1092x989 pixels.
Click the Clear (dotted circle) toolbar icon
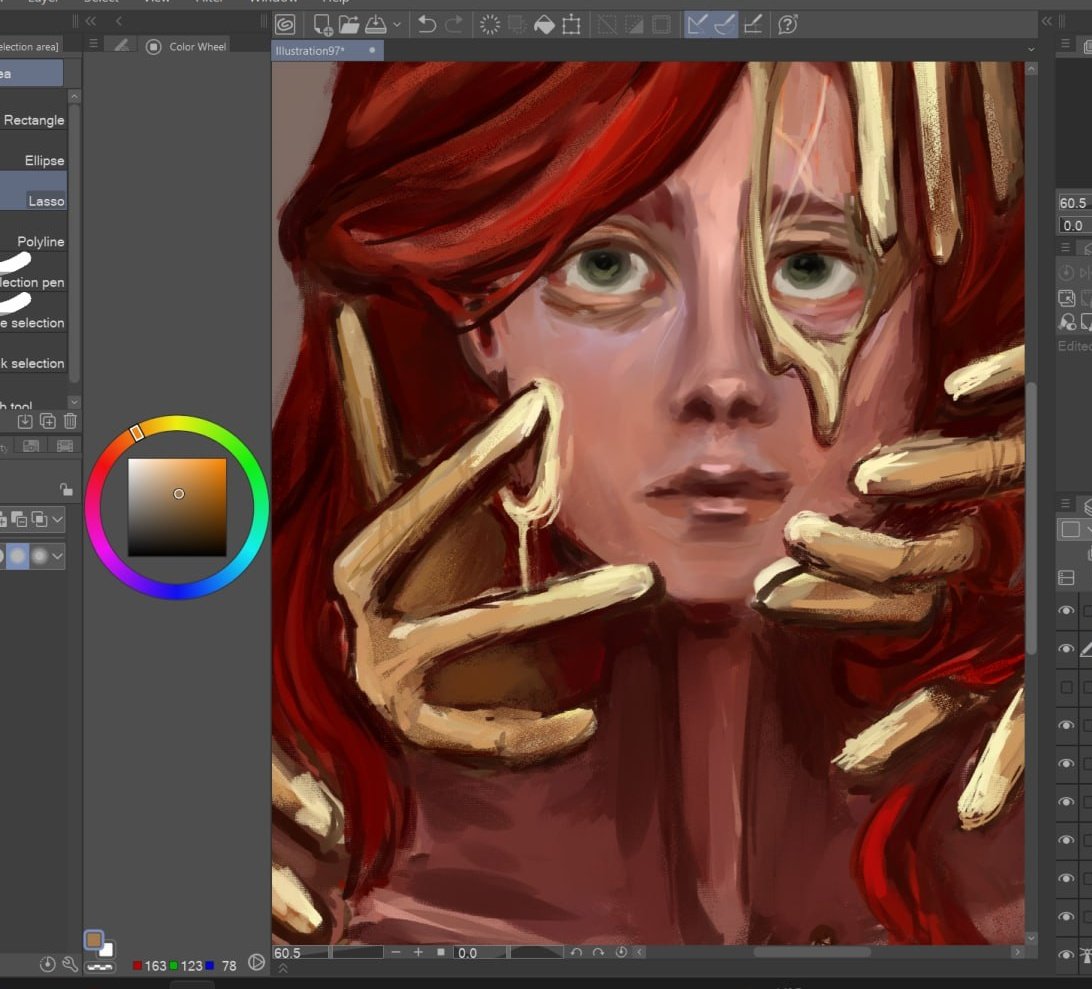490,25
